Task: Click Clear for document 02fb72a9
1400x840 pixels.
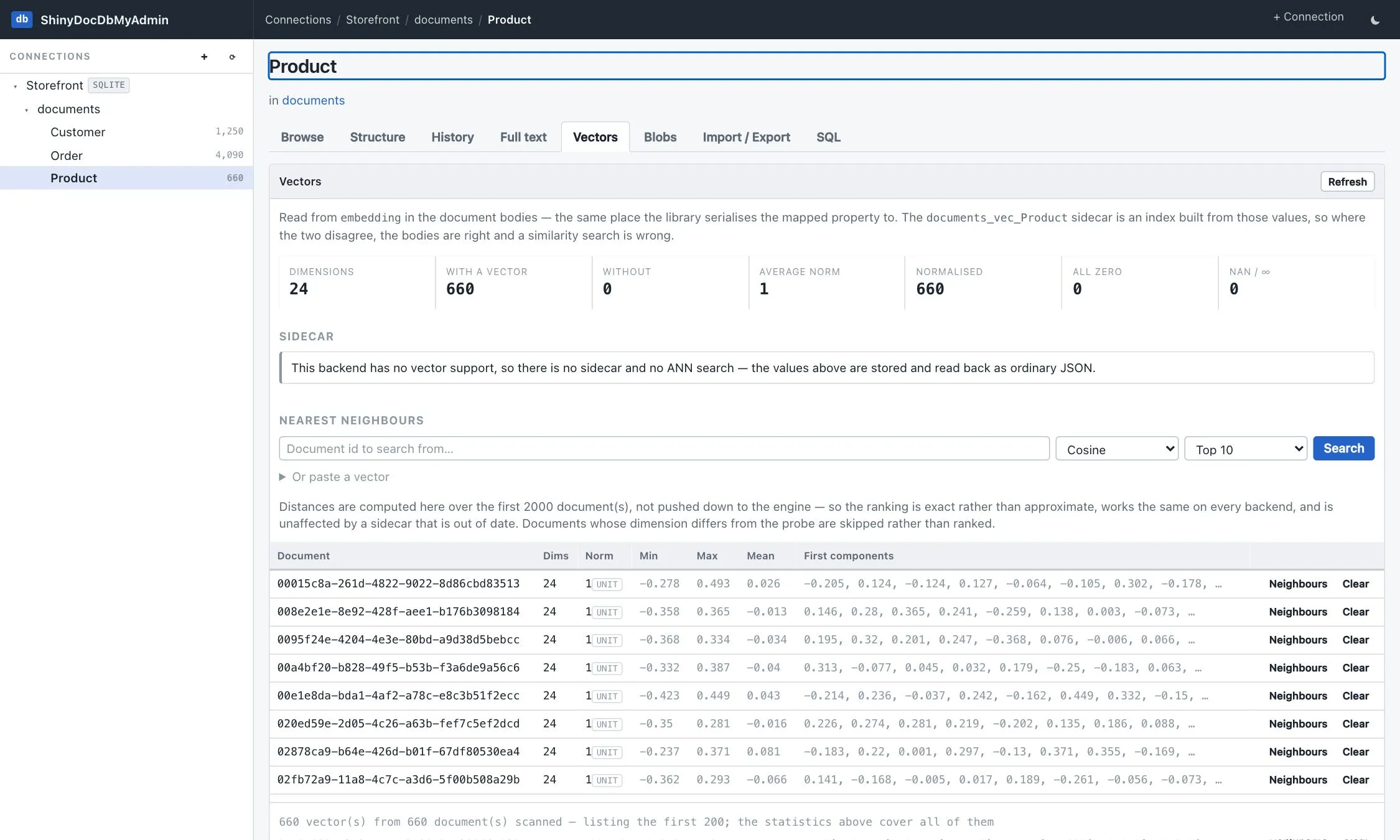Action: pyautogui.click(x=1355, y=780)
